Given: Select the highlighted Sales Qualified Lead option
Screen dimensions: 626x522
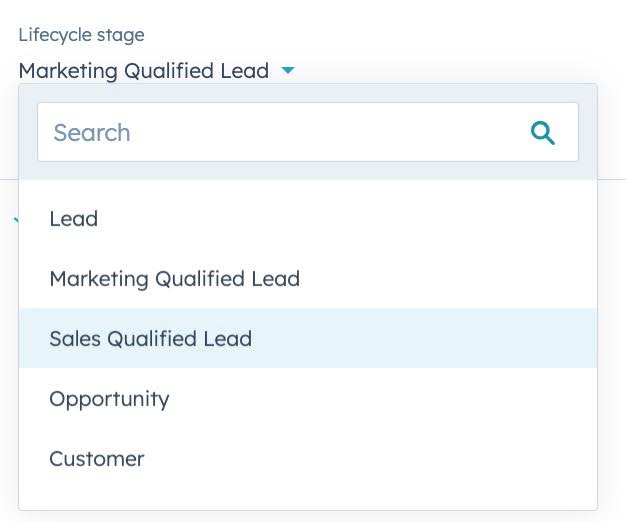Looking at the screenshot, I should (150, 339).
